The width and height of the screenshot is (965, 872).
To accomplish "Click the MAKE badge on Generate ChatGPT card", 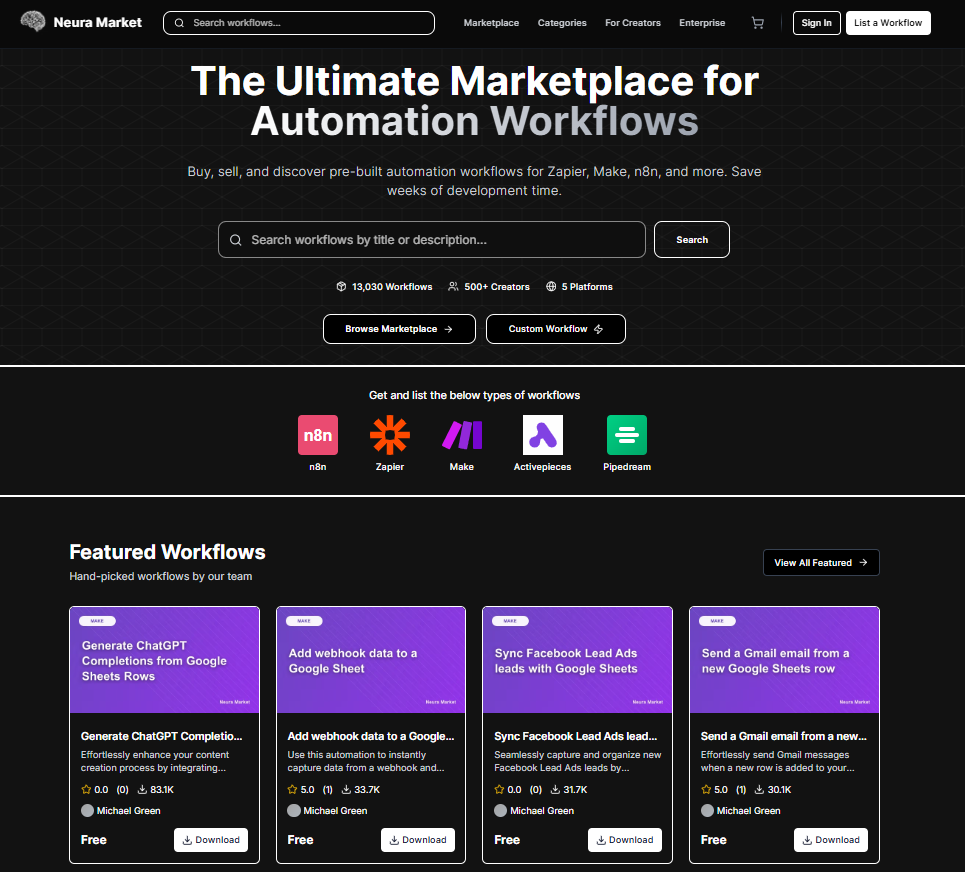I will (97, 621).
